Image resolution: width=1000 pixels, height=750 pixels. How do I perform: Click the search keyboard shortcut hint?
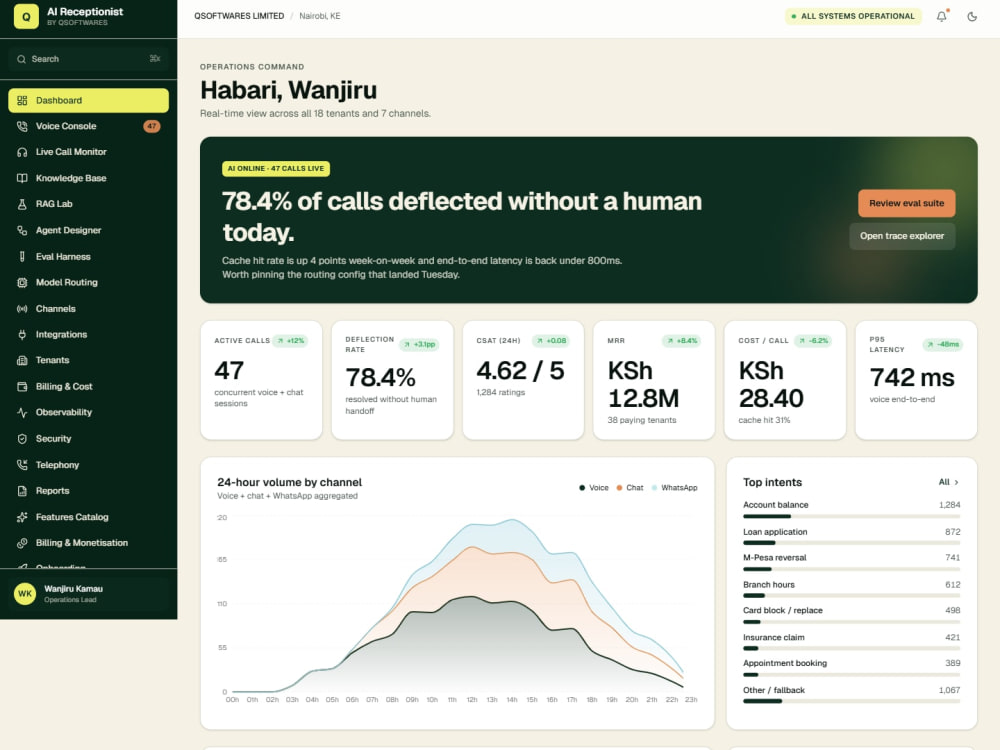pyautogui.click(x=155, y=59)
